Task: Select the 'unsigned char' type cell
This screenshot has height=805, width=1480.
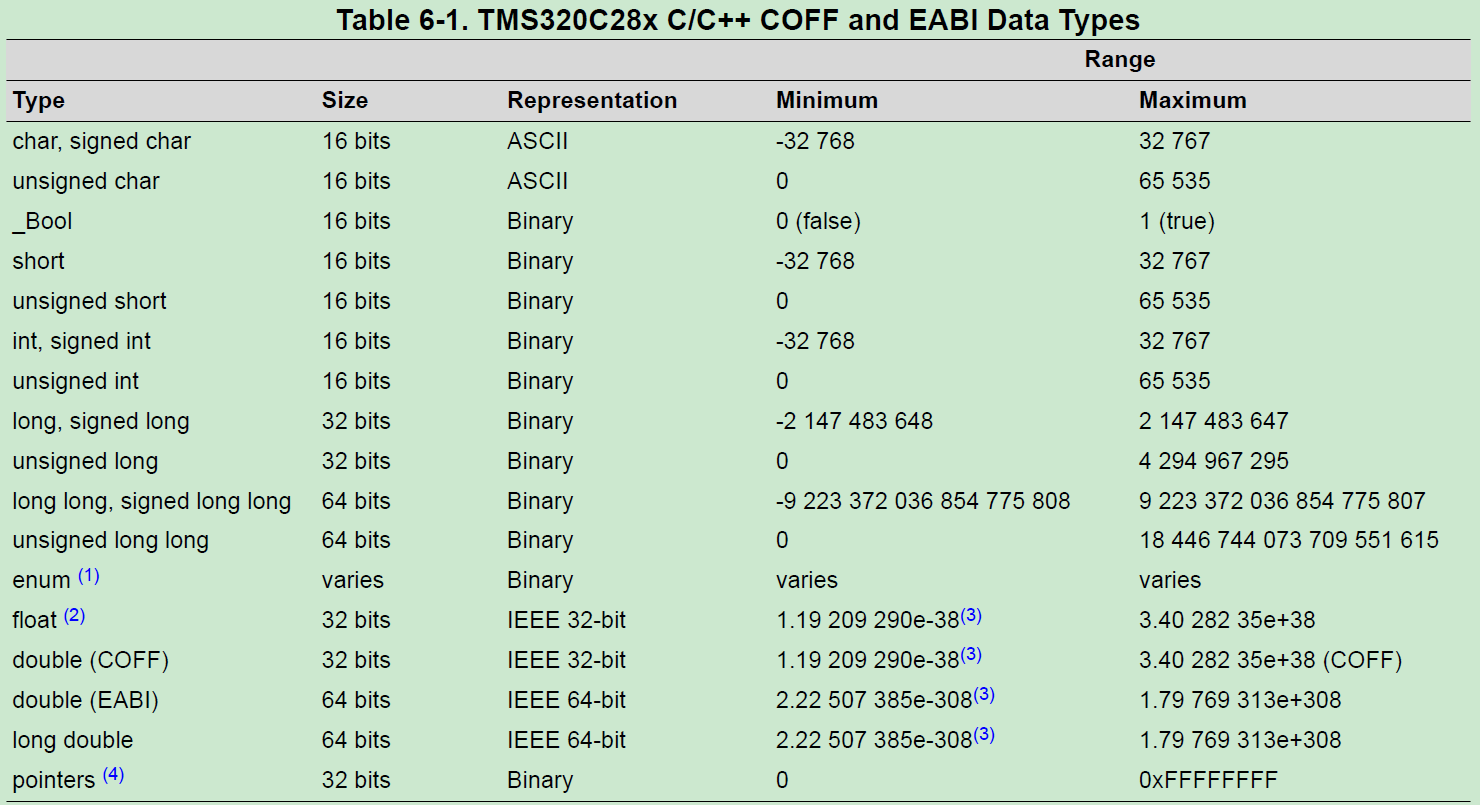Action: click(86, 181)
